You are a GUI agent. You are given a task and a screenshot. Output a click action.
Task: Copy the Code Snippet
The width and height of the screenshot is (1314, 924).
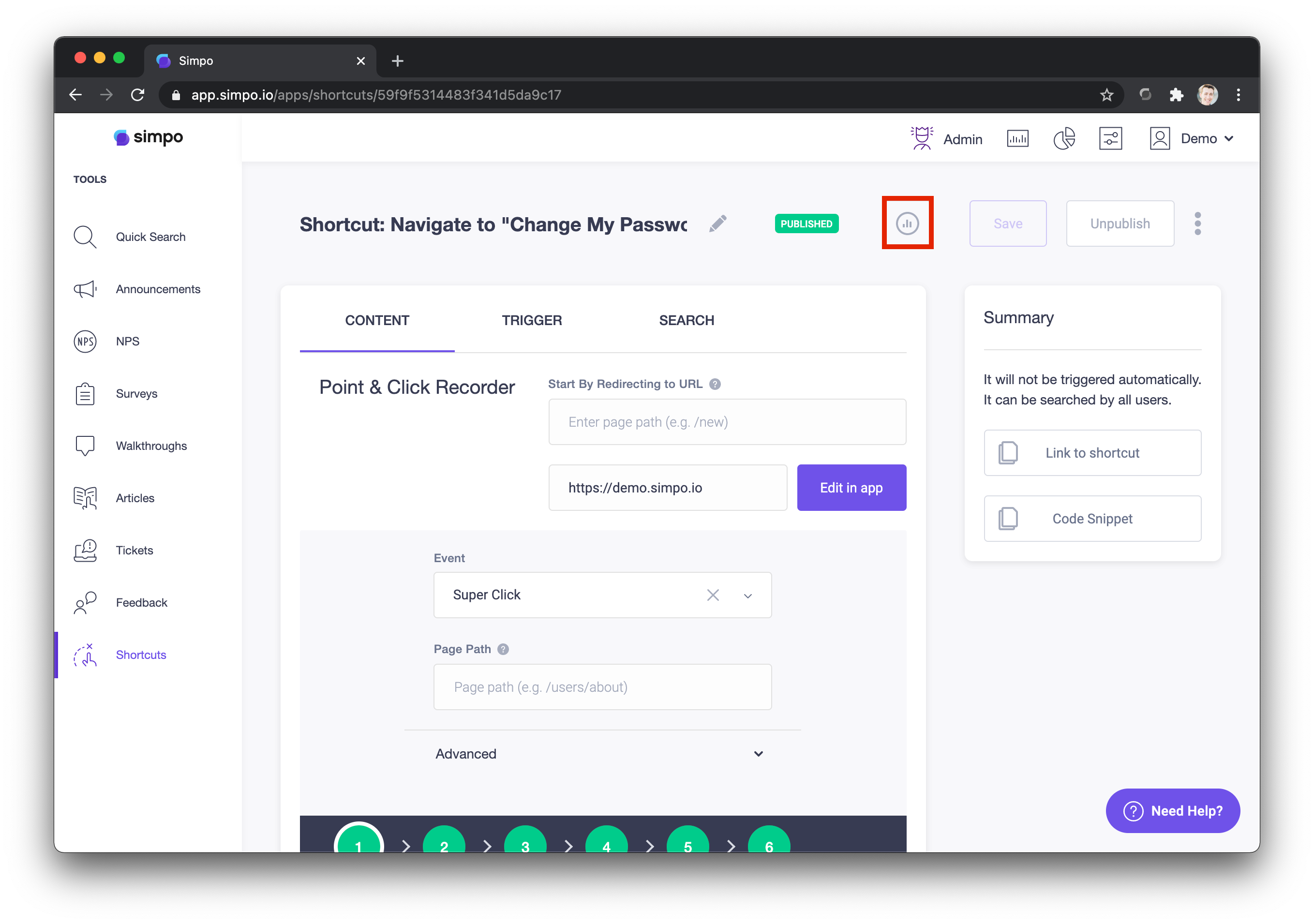[1092, 518]
